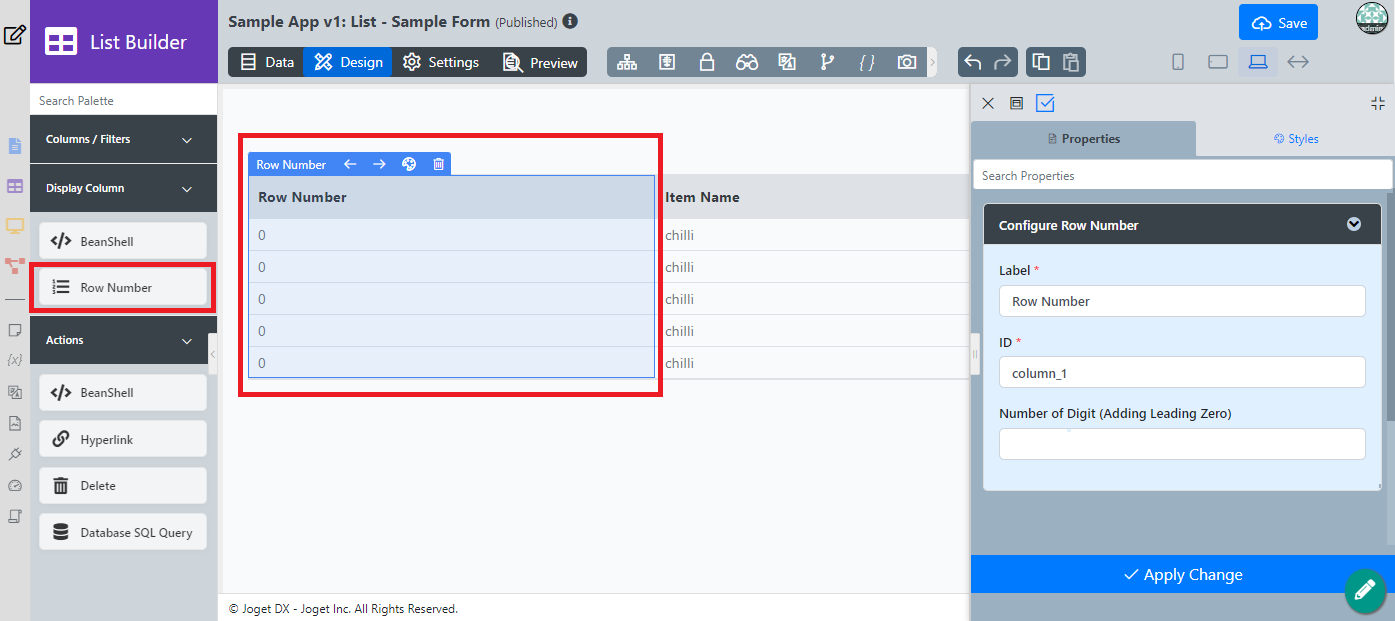Switch to tablet preview view
The image size is (1395, 621).
click(1217, 62)
